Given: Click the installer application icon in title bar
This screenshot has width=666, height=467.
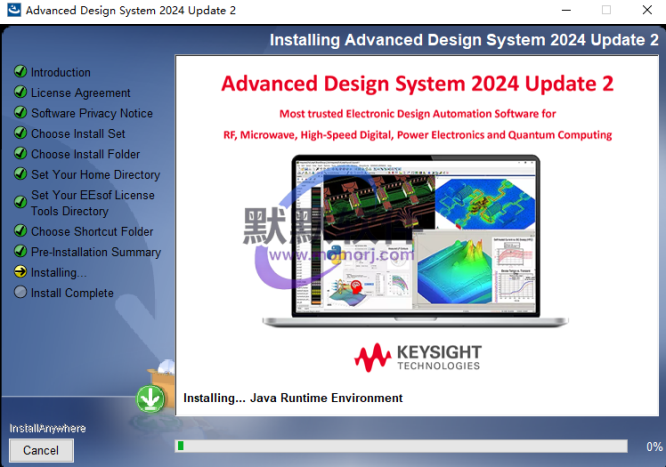Looking at the screenshot, I should (12, 11).
